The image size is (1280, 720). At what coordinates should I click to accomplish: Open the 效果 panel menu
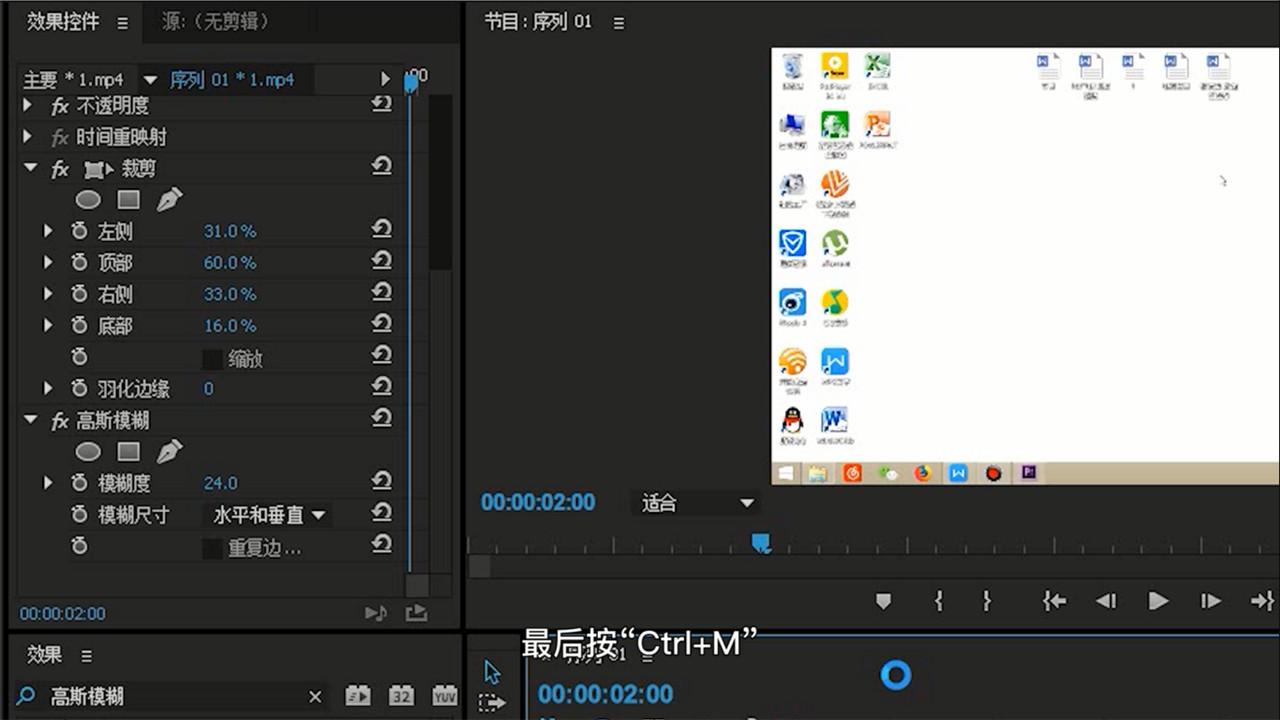pos(86,656)
